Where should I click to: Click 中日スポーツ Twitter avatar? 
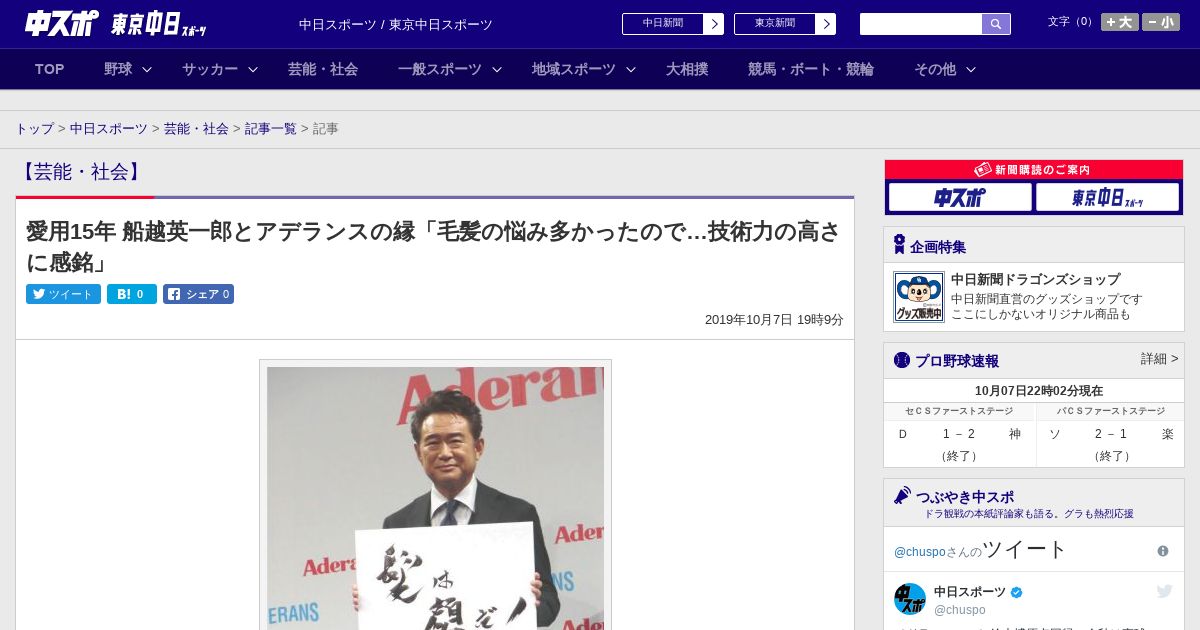point(910,599)
